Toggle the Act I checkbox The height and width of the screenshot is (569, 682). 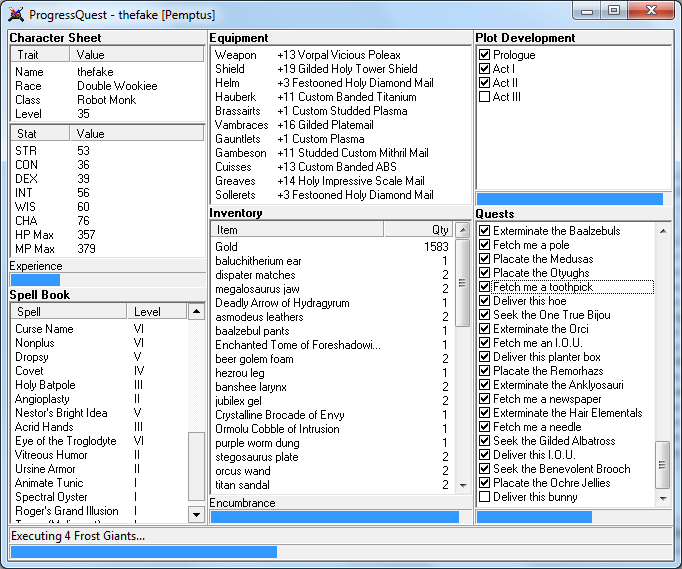[484, 69]
